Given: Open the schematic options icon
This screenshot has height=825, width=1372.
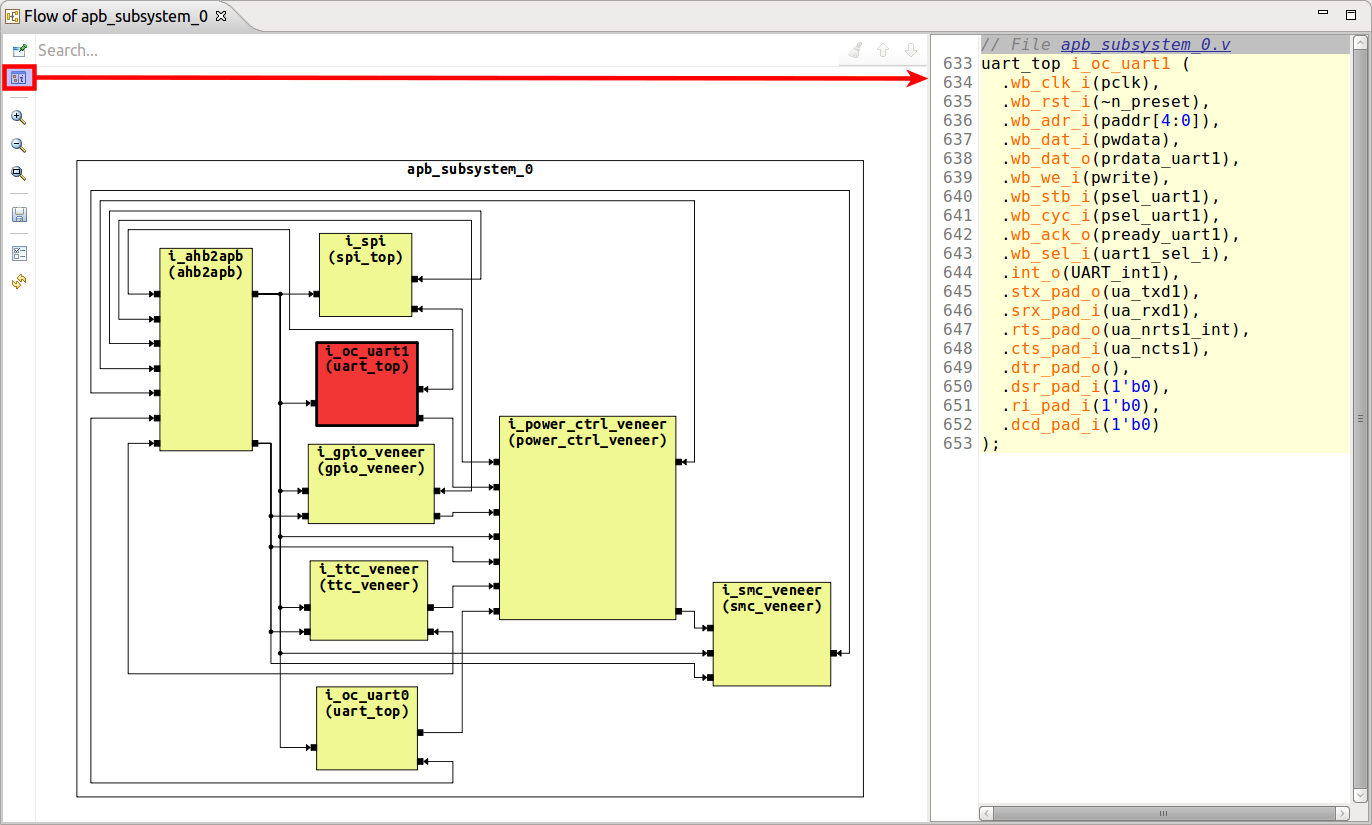Looking at the screenshot, I should pos(18,252).
